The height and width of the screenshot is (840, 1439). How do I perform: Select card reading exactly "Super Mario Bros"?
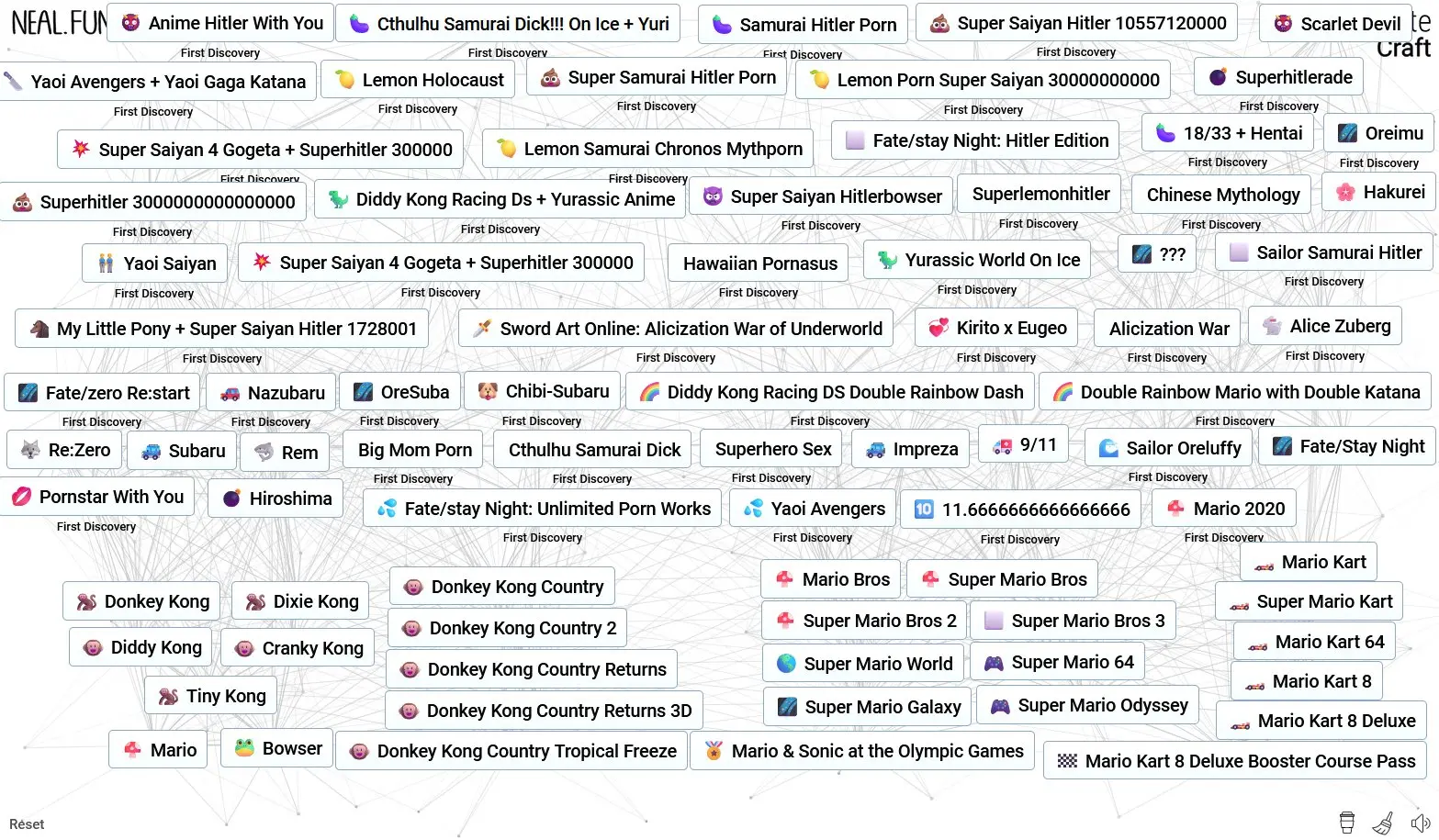(1002, 579)
